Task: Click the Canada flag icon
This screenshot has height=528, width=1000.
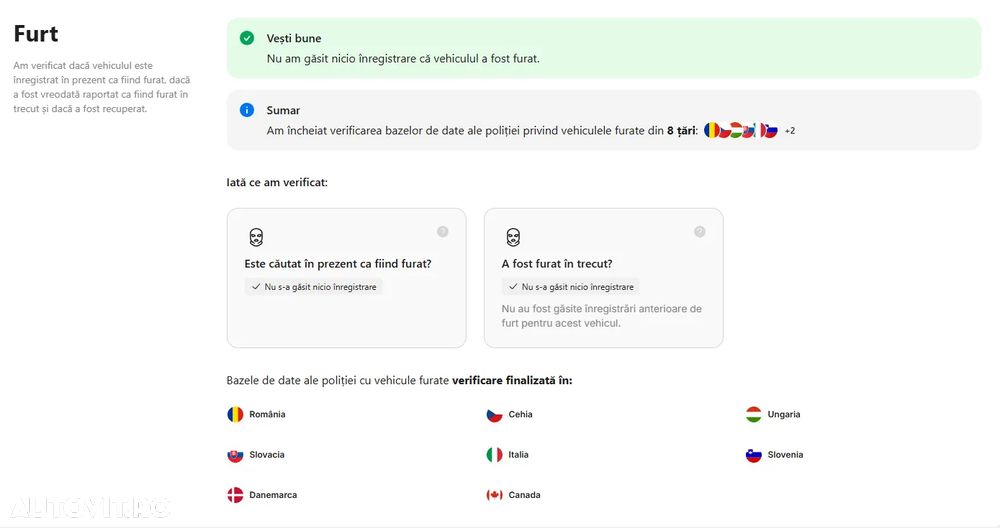Action: click(494, 495)
